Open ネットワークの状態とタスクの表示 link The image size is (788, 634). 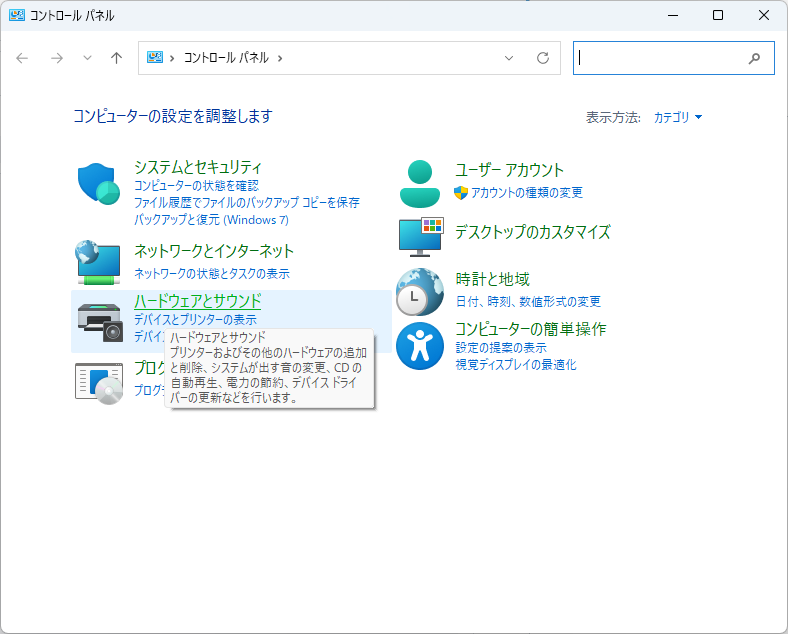pos(212,273)
